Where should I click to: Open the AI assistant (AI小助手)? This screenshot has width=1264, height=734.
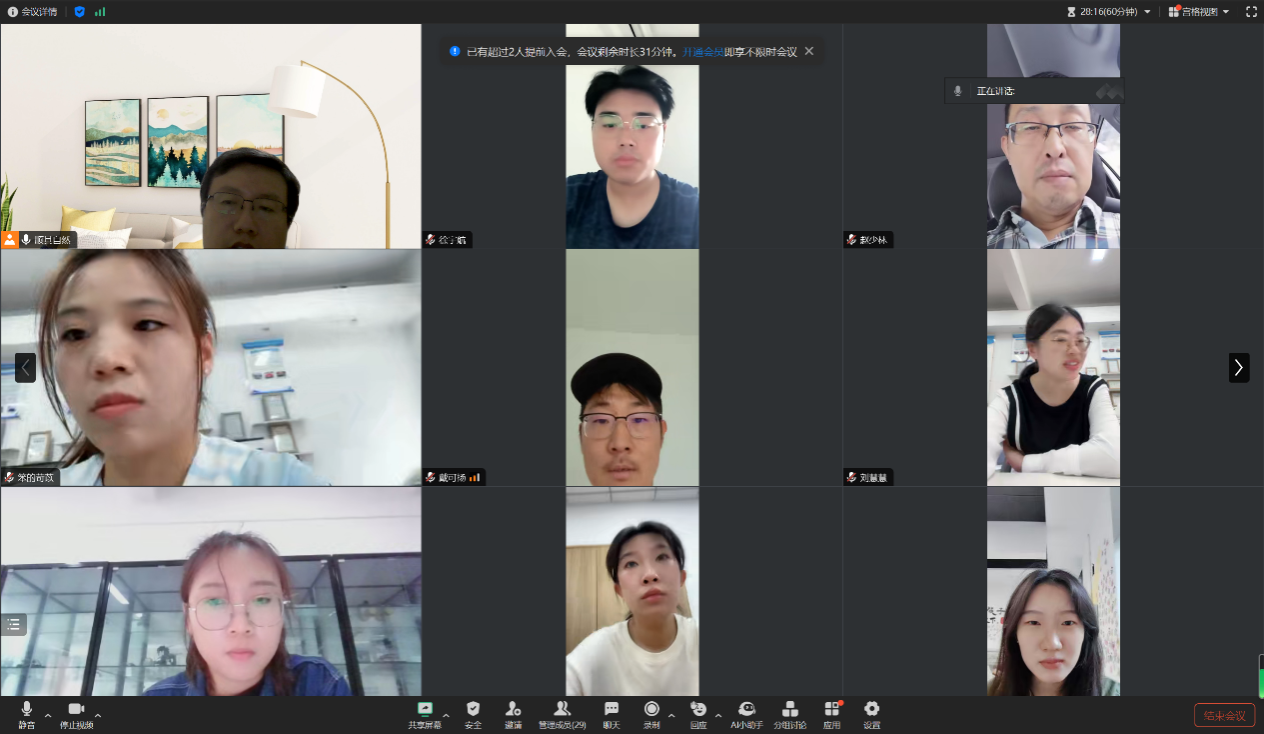coord(746,713)
